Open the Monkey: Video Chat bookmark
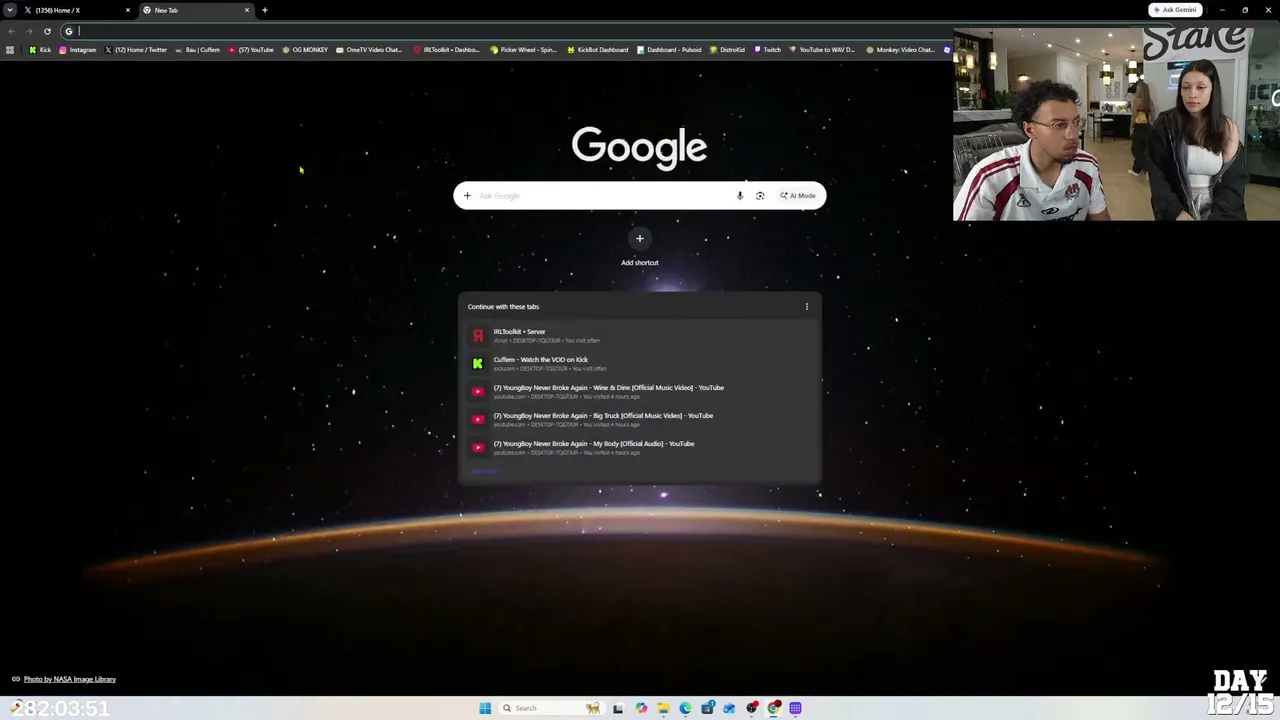1280x720 pixels. (900, 50)
